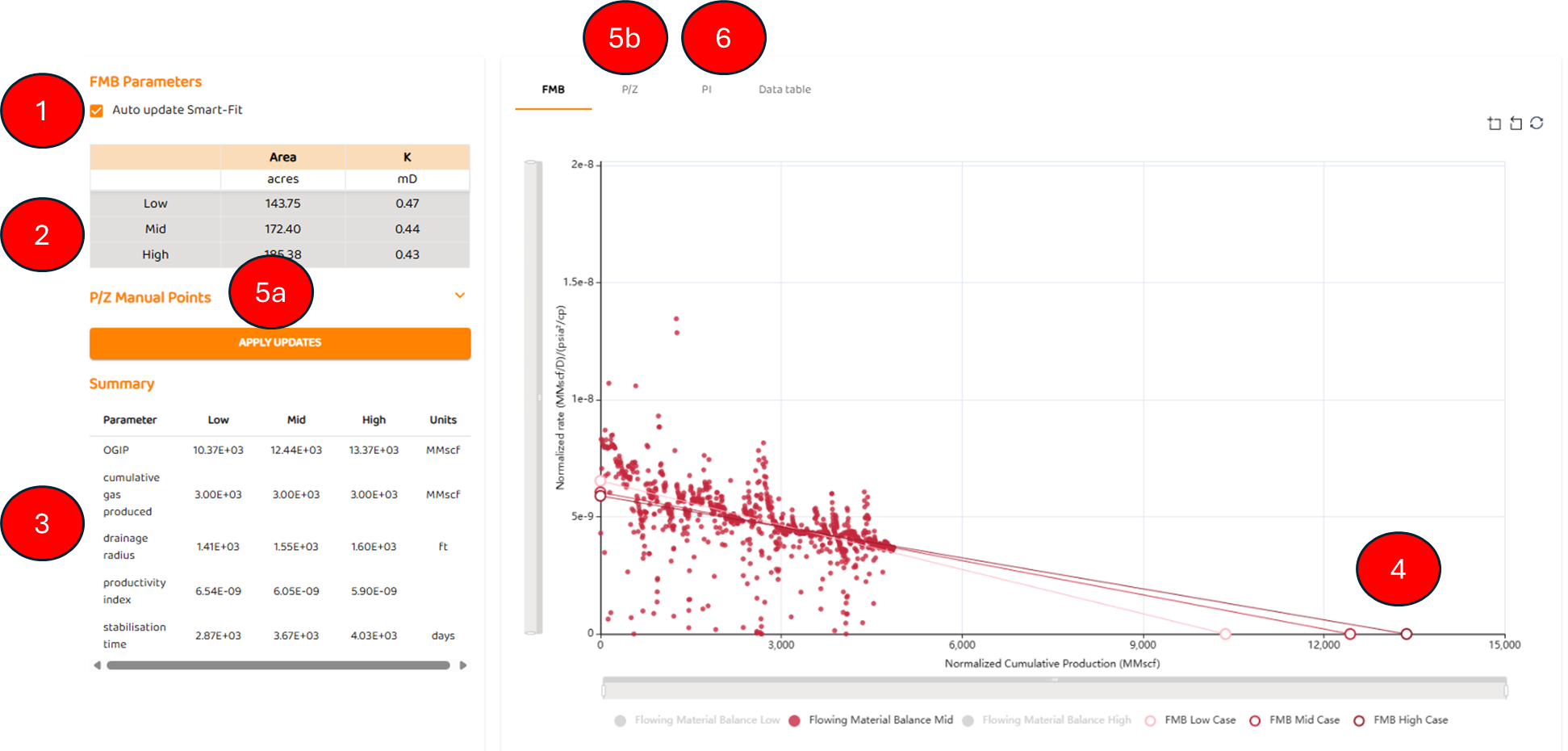This screenshot has width=1568, height=751.
Task: Expand the P/Z Manual Points section
Action: coord(459,296)
